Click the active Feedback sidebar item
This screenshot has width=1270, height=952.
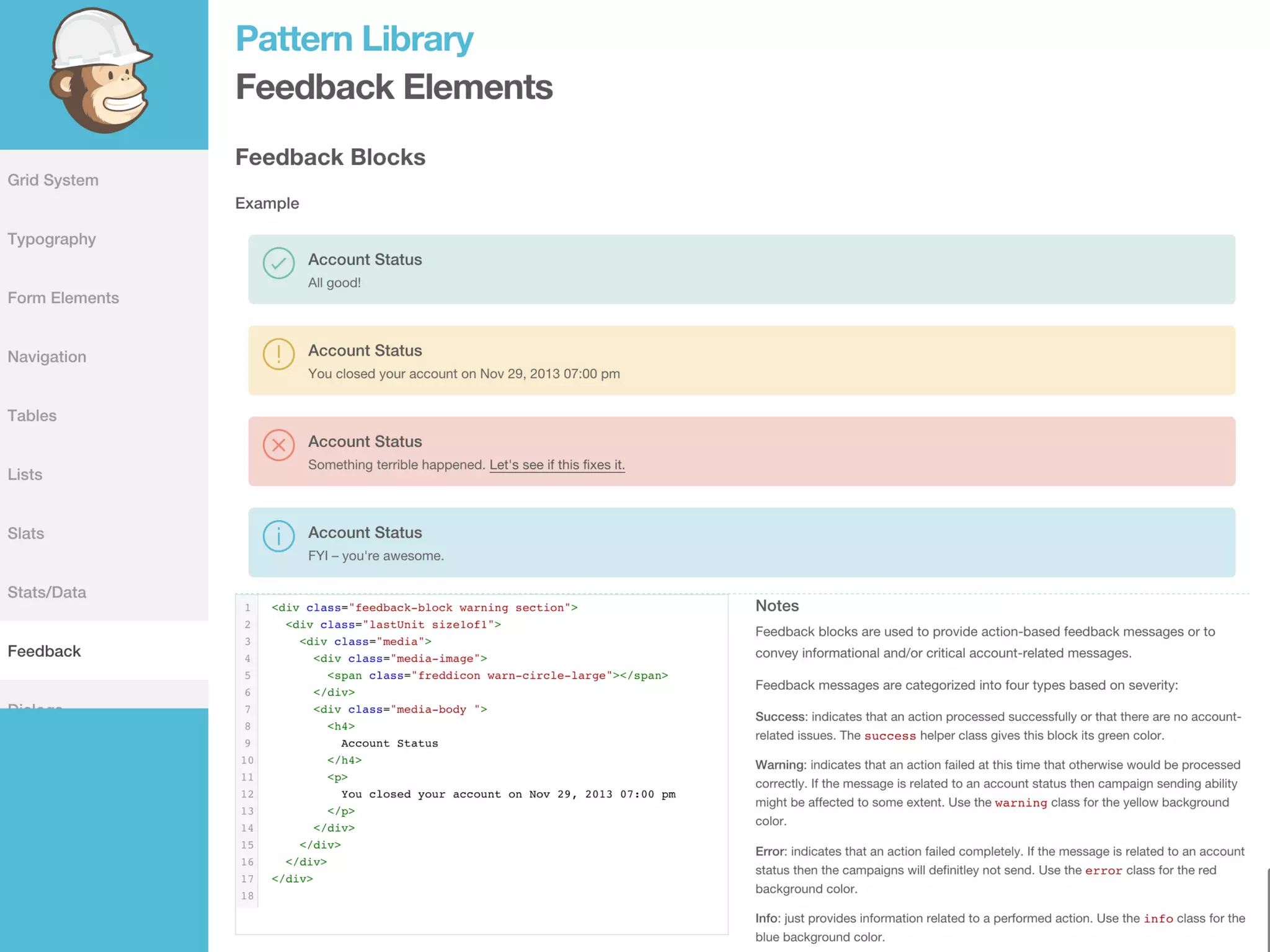coord(45,651)
